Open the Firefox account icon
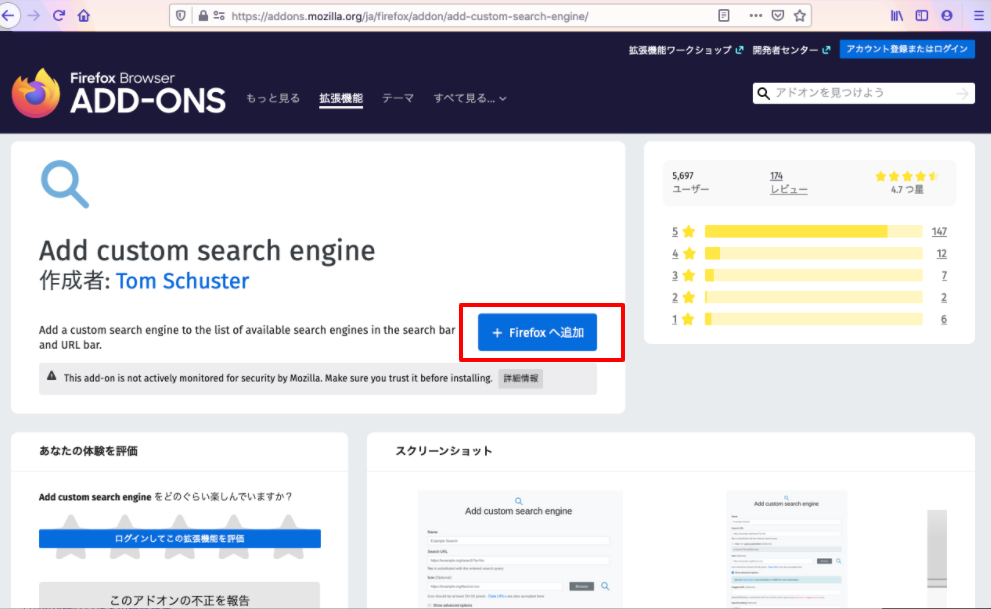Viewport: 991px width, 609px height. tap(947, 16)
